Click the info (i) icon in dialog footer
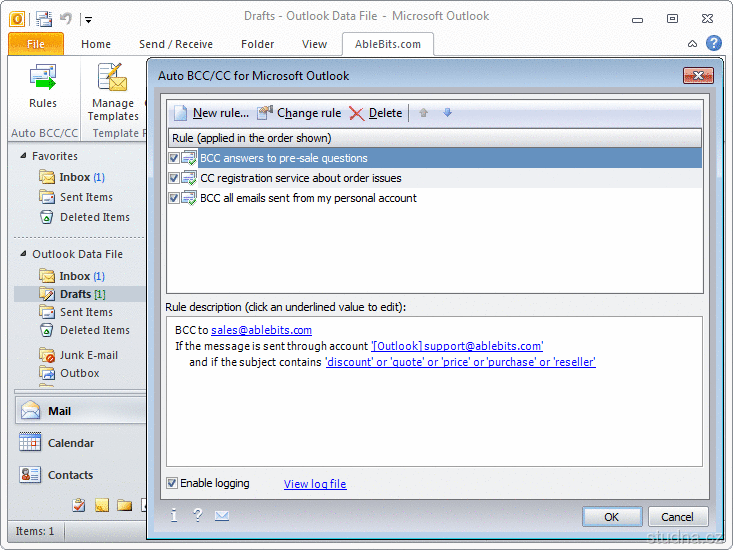 [x=173, y=515]
